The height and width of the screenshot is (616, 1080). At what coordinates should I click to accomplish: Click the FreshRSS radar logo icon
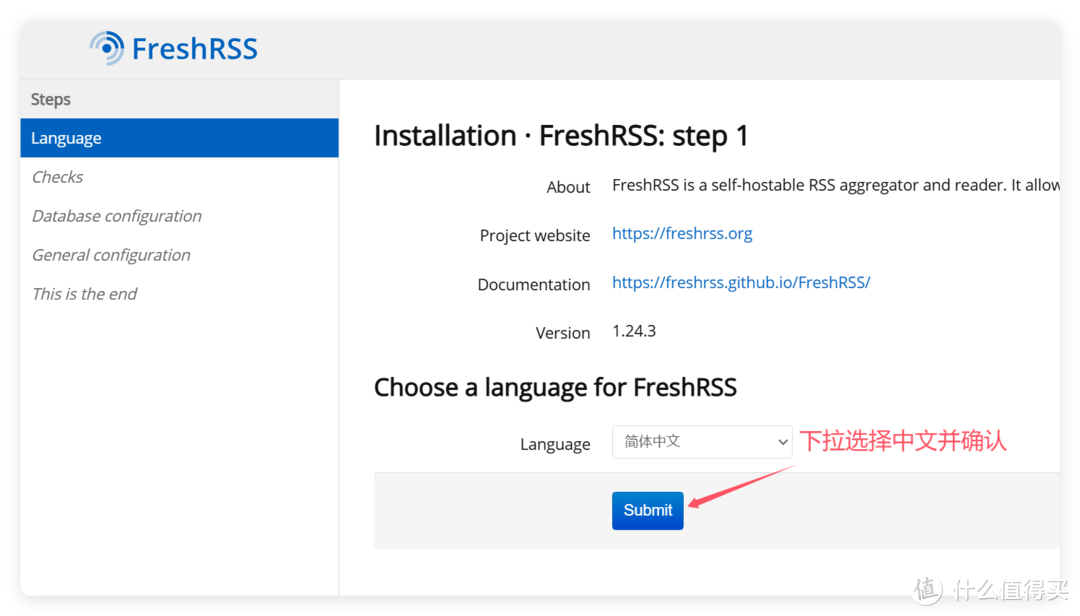106,48
